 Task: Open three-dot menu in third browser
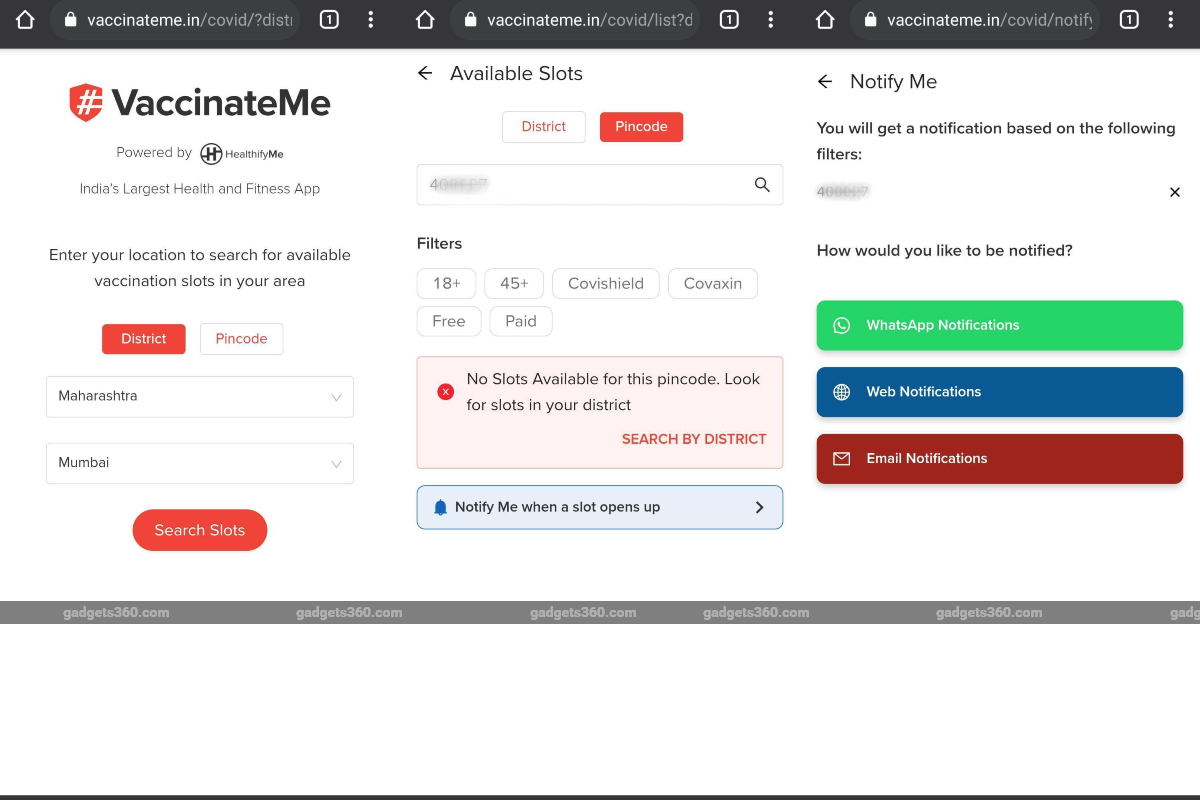click(1171, 19)
